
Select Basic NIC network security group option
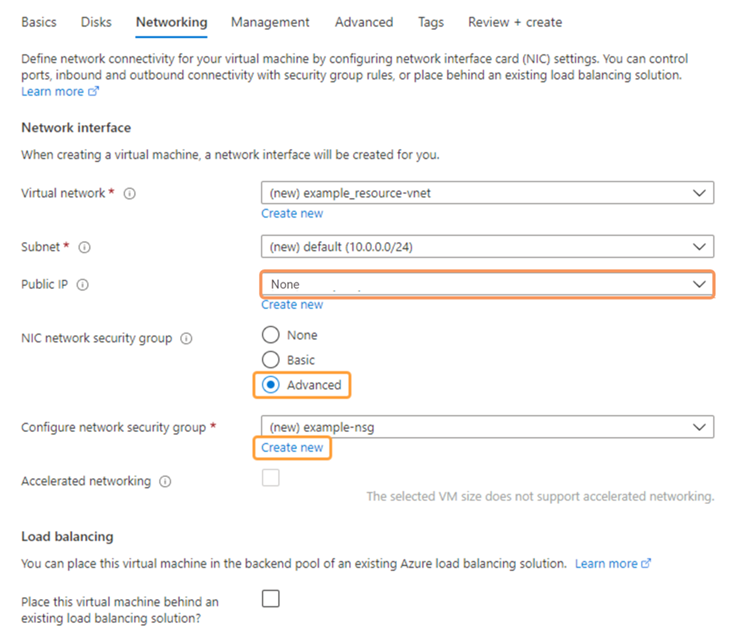pyautogui.click(x=270, y=360)
